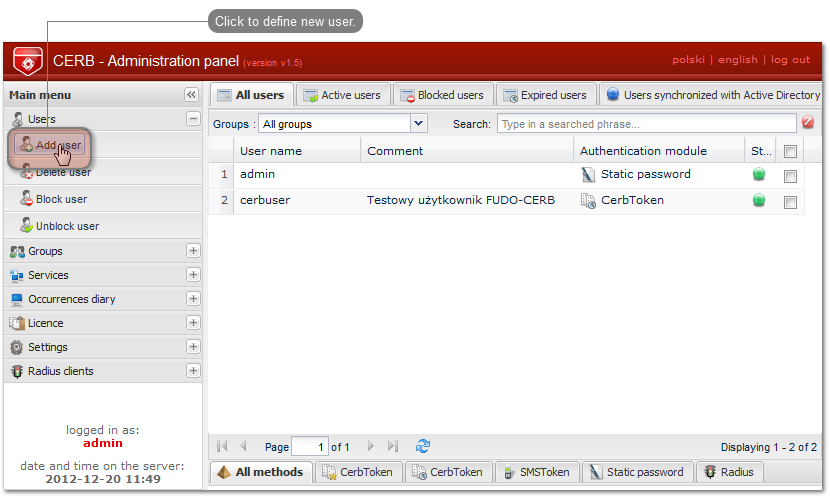Open the Groups dropdown arrow
Image resolution: width=830 pixels, height=498 pixels.
tap(418, 124)
